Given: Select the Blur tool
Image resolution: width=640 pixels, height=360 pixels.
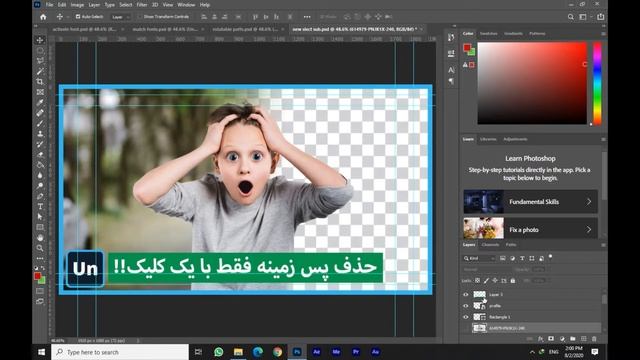Looking at the screenshot, I should (40, 176).
